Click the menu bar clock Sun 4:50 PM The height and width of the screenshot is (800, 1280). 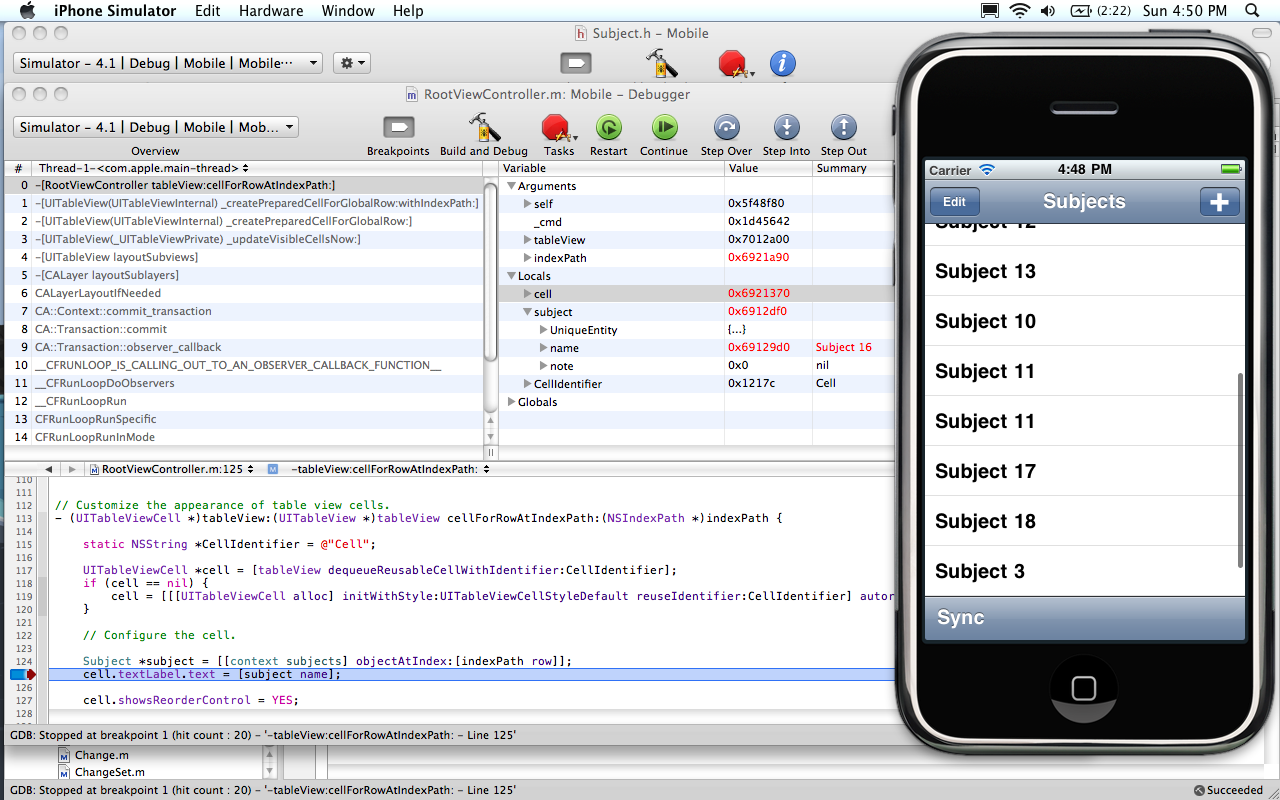pos(1185,11)
